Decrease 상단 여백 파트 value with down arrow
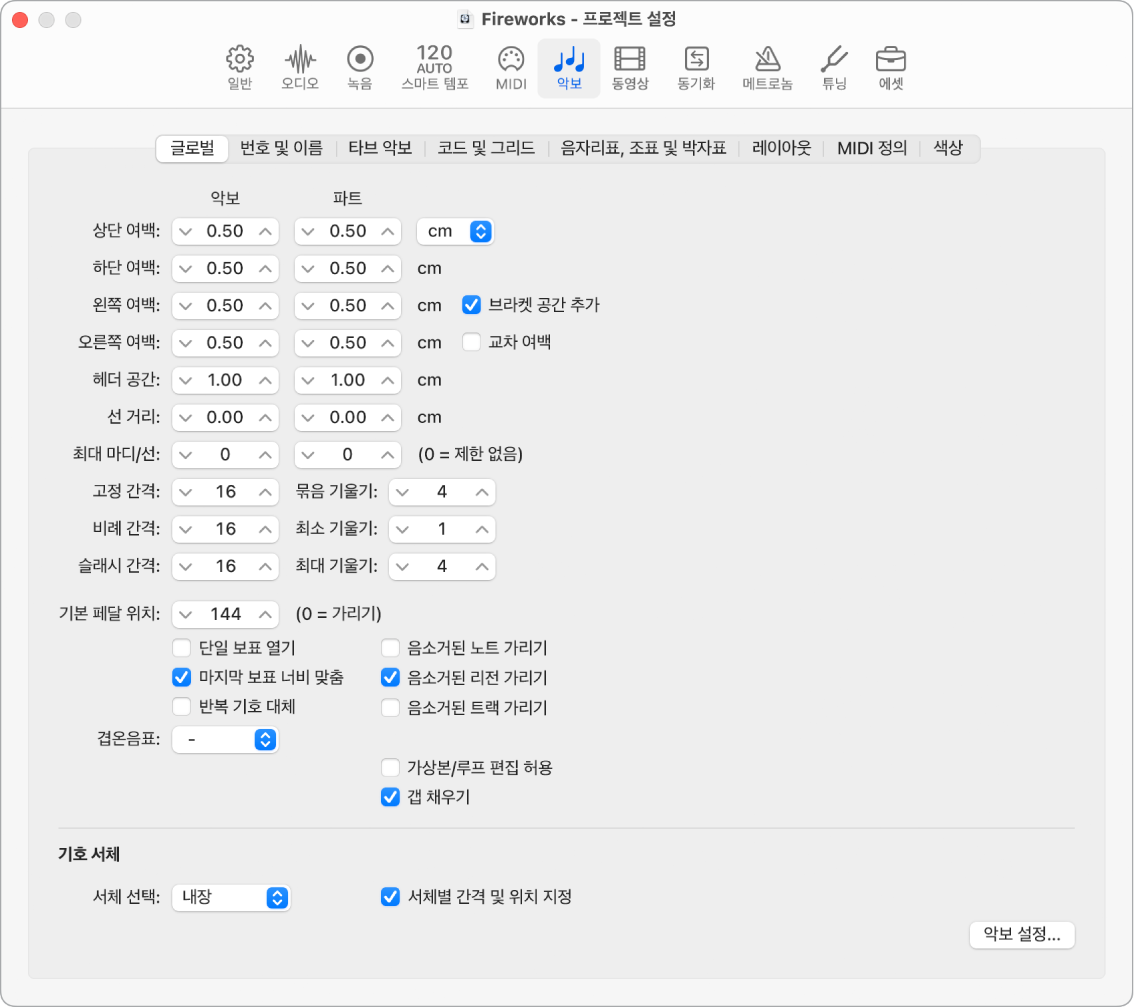Viewport: 1136px width, 1008px height. click(308, 232)
